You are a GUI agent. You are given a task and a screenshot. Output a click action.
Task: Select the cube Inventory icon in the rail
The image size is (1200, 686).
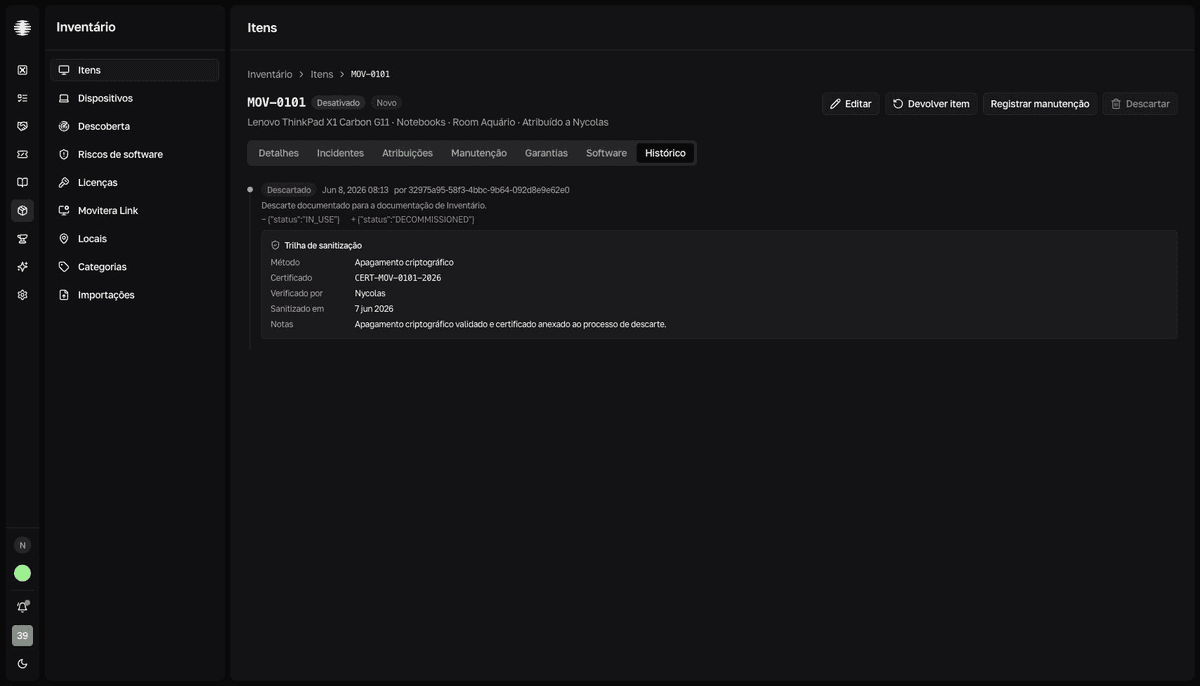pos(22,210)
